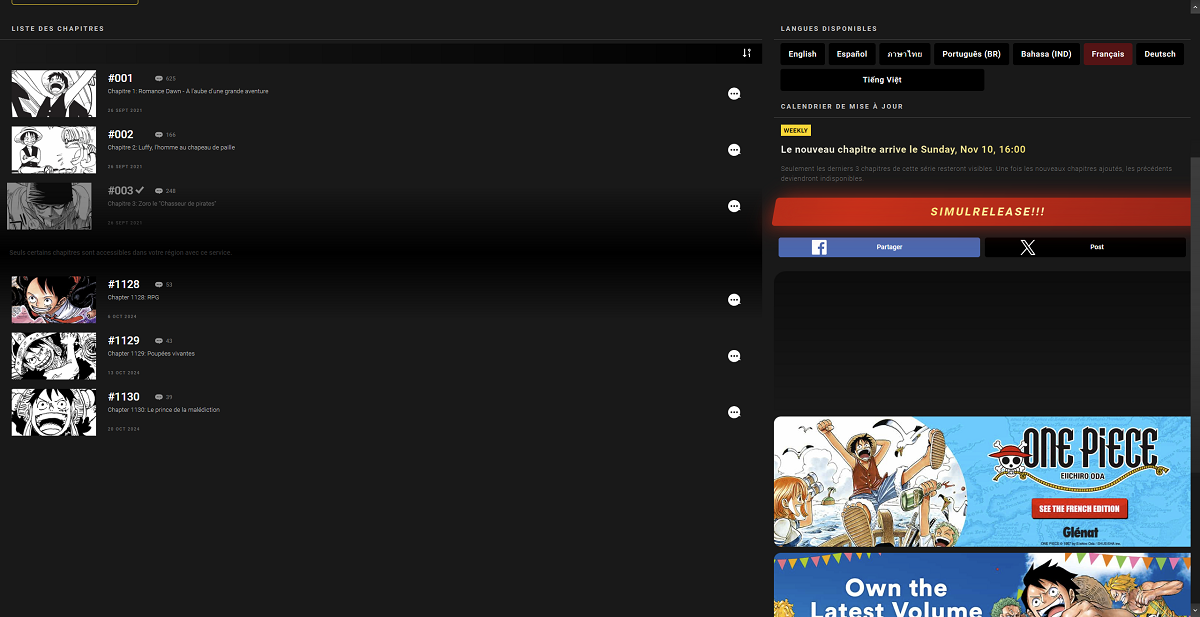Open chapter #1129 thumbnail image
Viewport: 1200px width, 617px height.
(54, 356)
